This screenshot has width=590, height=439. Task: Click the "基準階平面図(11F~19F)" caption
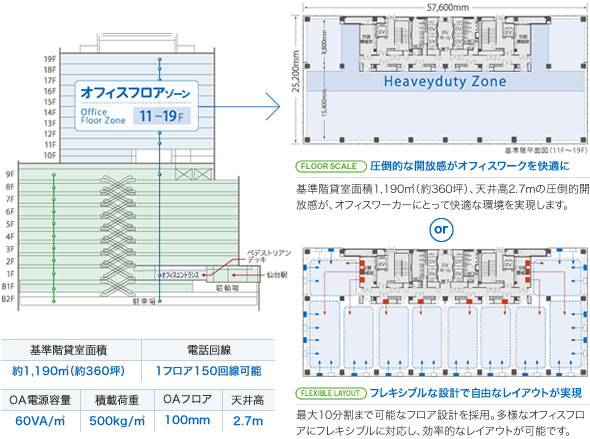546,150
